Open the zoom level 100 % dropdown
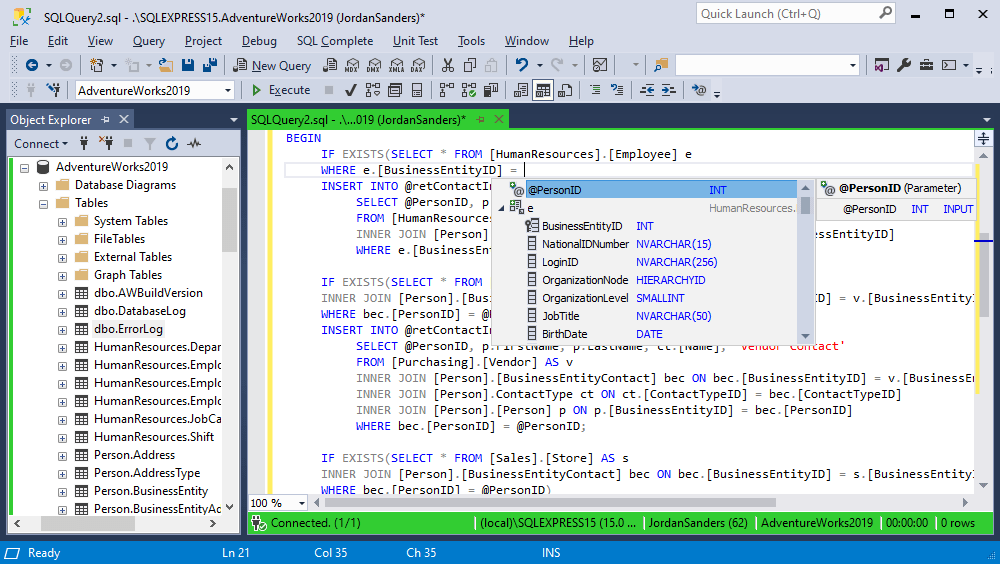 [302, 503]
